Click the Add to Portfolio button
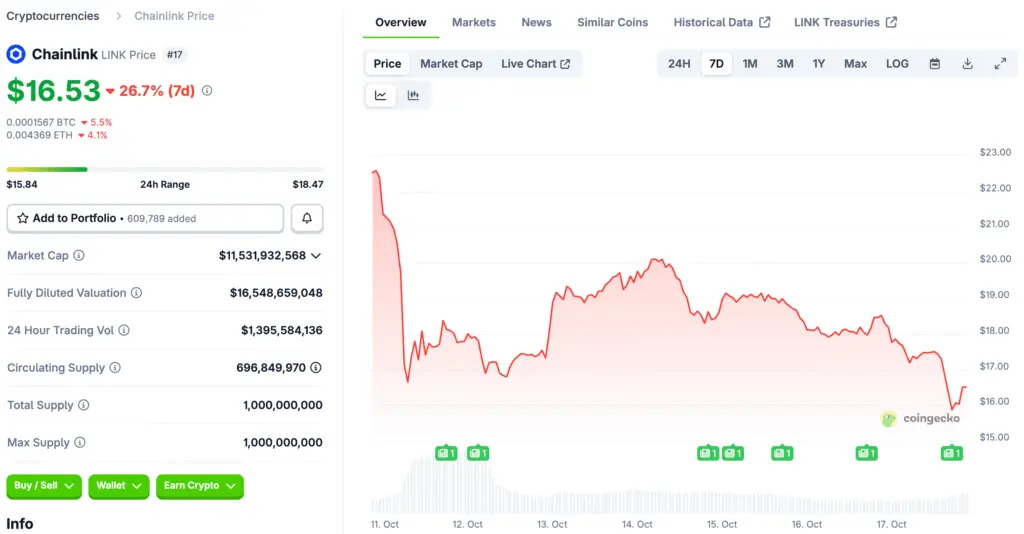 145,218
